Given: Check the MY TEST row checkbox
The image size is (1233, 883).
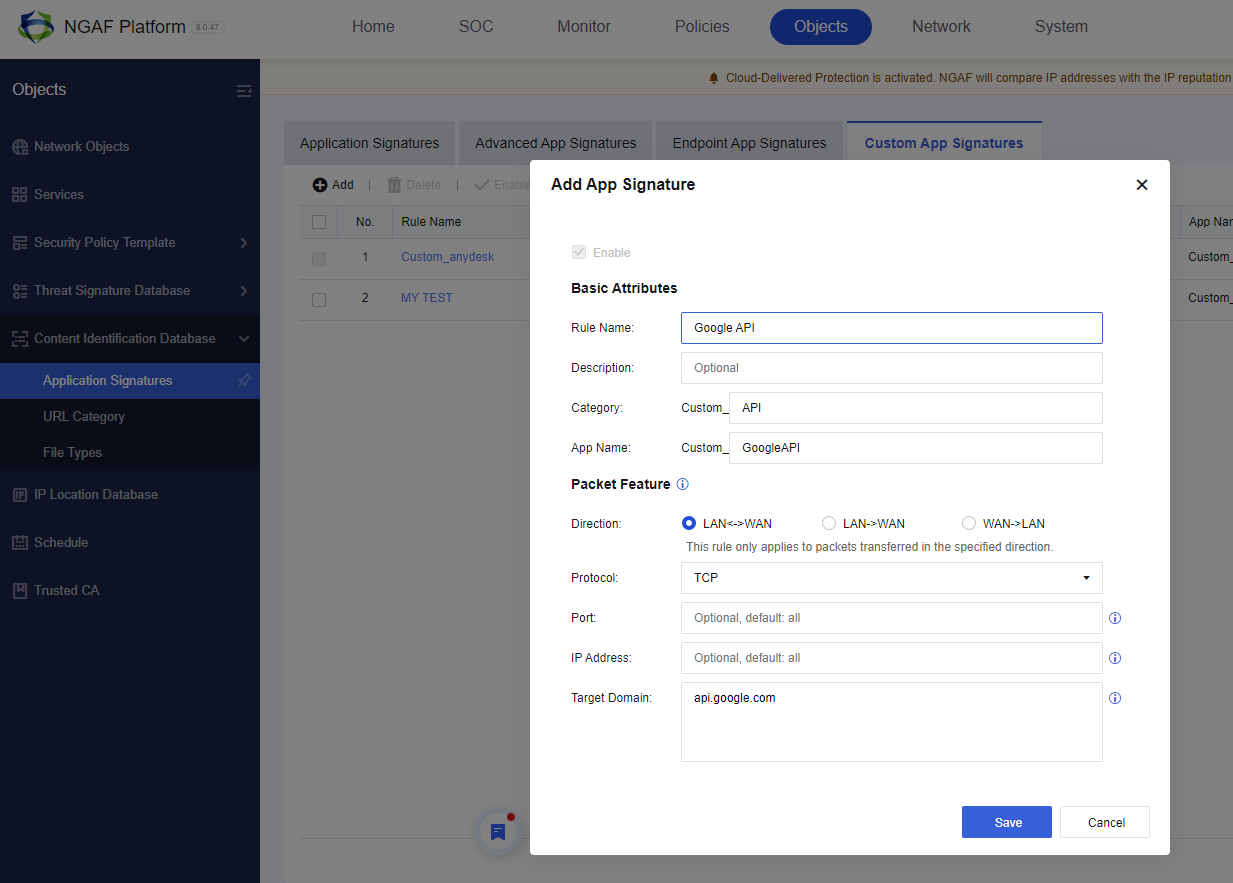Looking at the screenshot, I should pos(319,299).
